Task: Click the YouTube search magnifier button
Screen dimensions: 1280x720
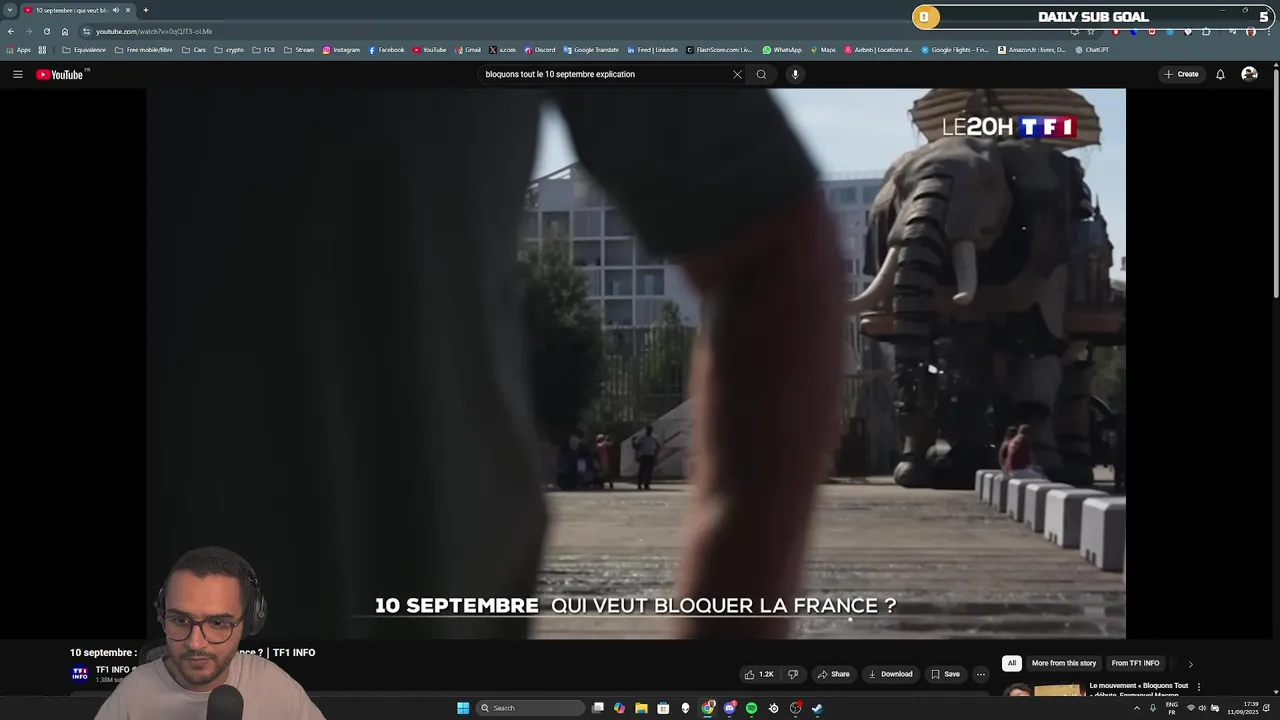Action: (x=761, y=74)
